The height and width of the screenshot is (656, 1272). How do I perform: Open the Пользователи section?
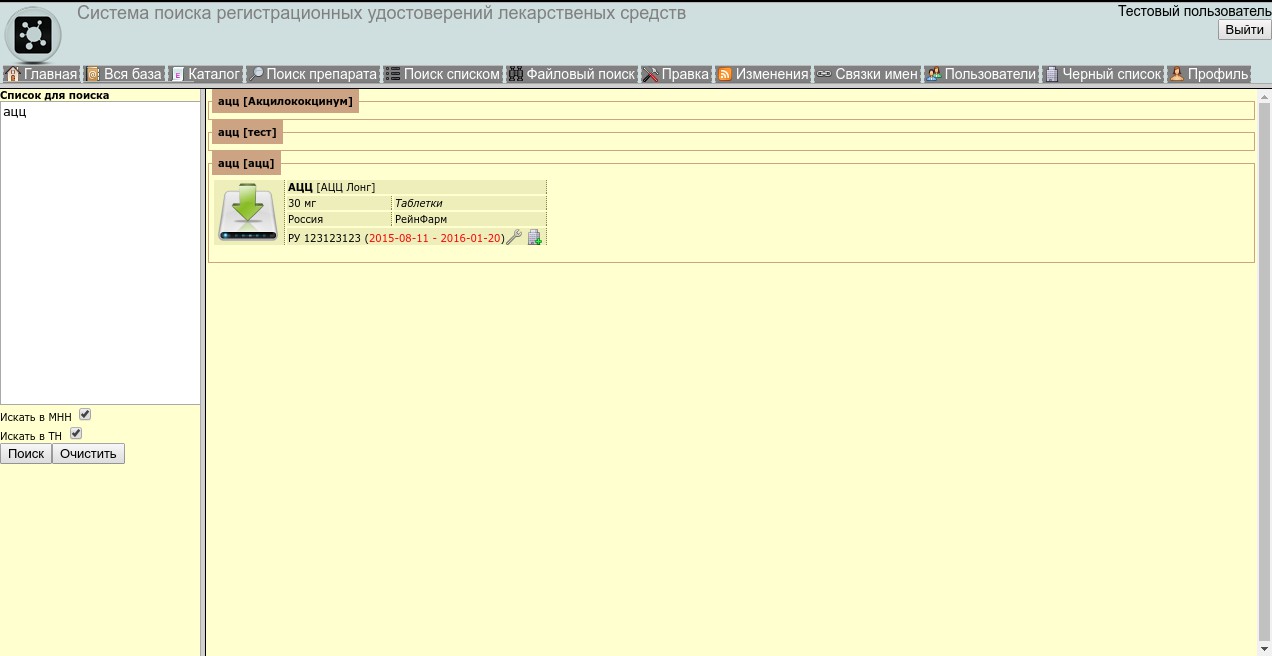click(x=981, y=74)
